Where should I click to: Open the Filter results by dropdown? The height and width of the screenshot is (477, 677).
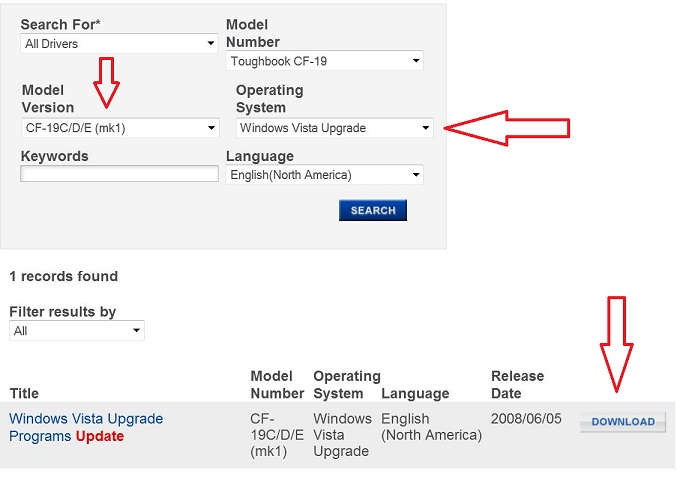[77, 331]
